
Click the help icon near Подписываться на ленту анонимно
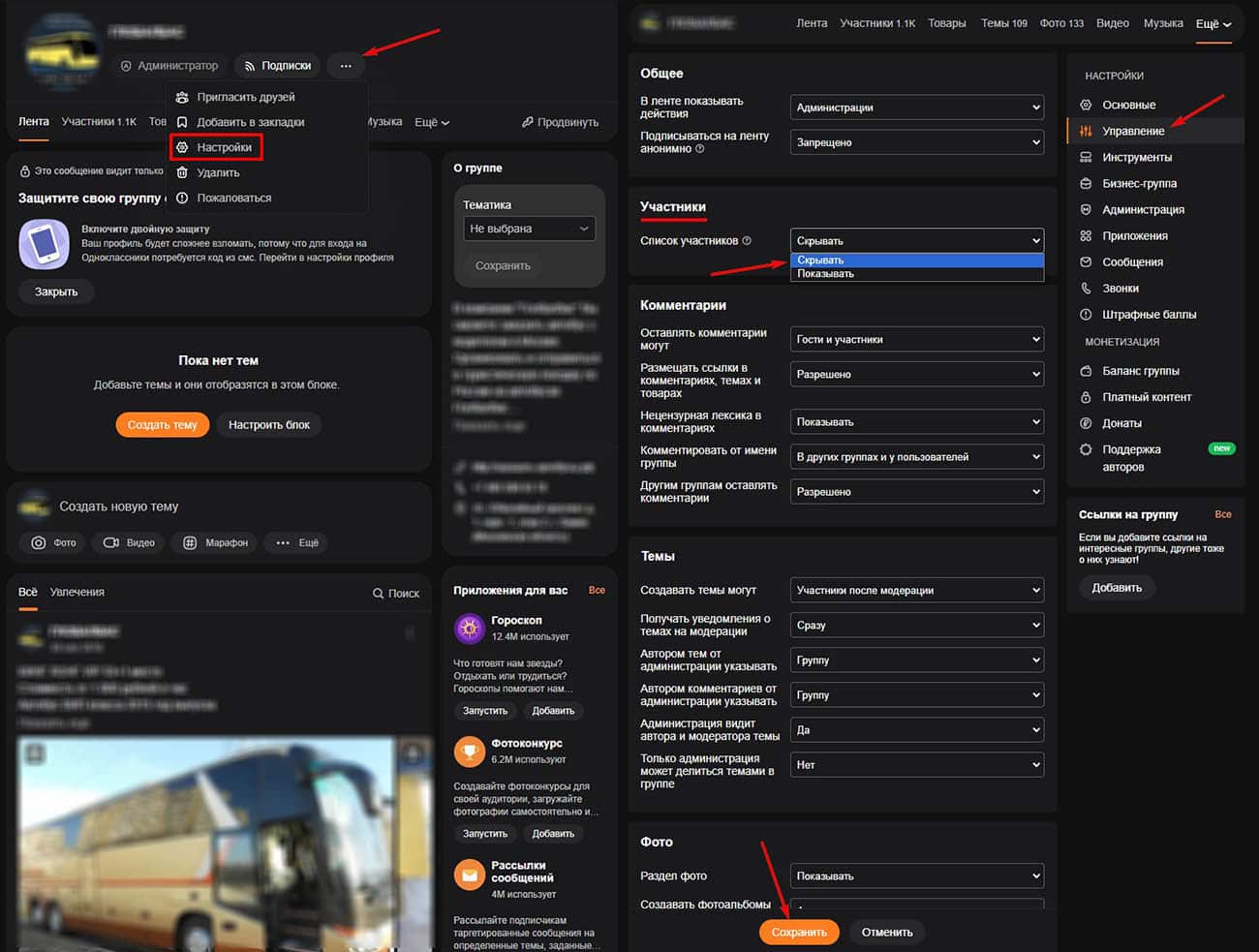click(699, 149)
